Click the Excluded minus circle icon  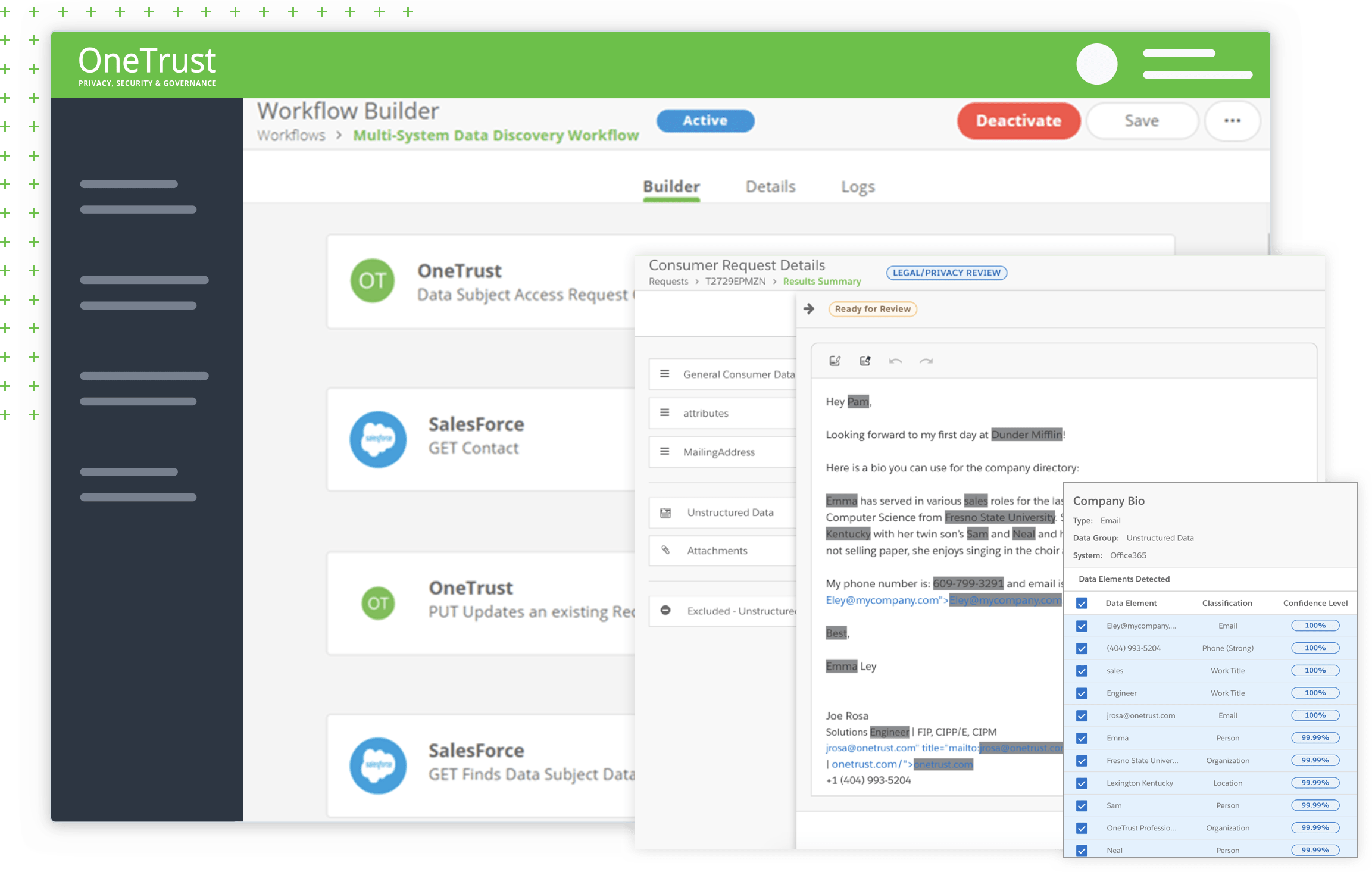pos(665,610)
